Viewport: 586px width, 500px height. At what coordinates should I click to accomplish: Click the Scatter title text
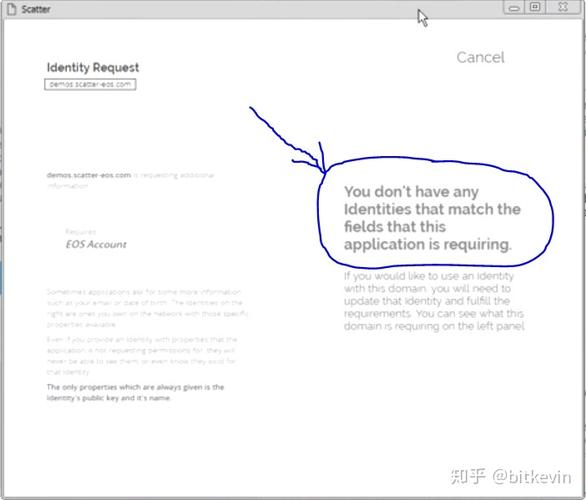pos(36,9)
